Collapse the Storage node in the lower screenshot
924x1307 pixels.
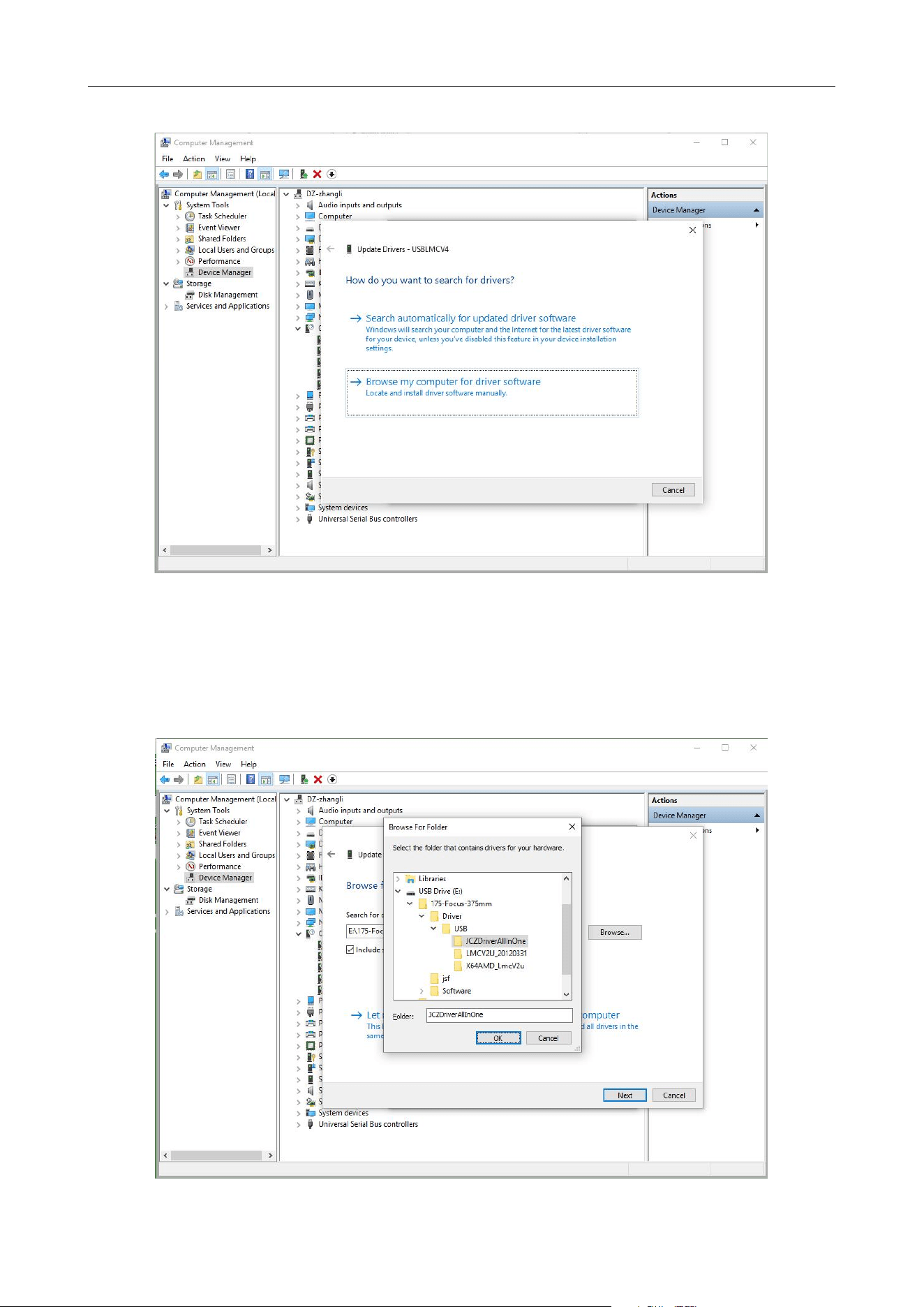[x=167, y=889]
